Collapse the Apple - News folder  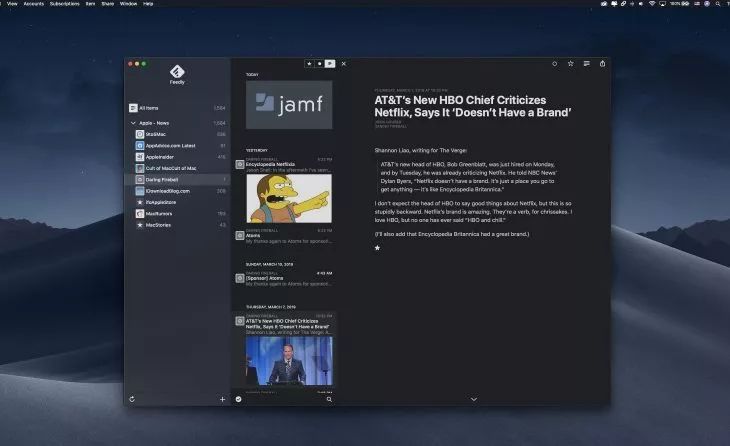click(133, 123)
